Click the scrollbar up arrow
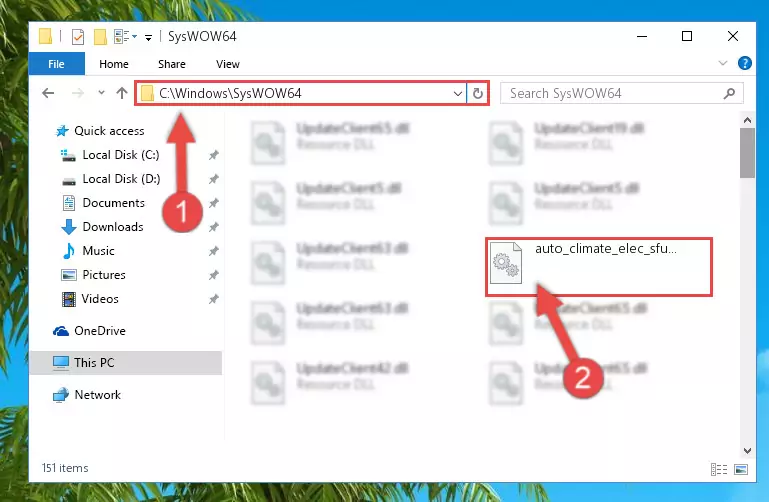The image size is (769, 502). 747,120
